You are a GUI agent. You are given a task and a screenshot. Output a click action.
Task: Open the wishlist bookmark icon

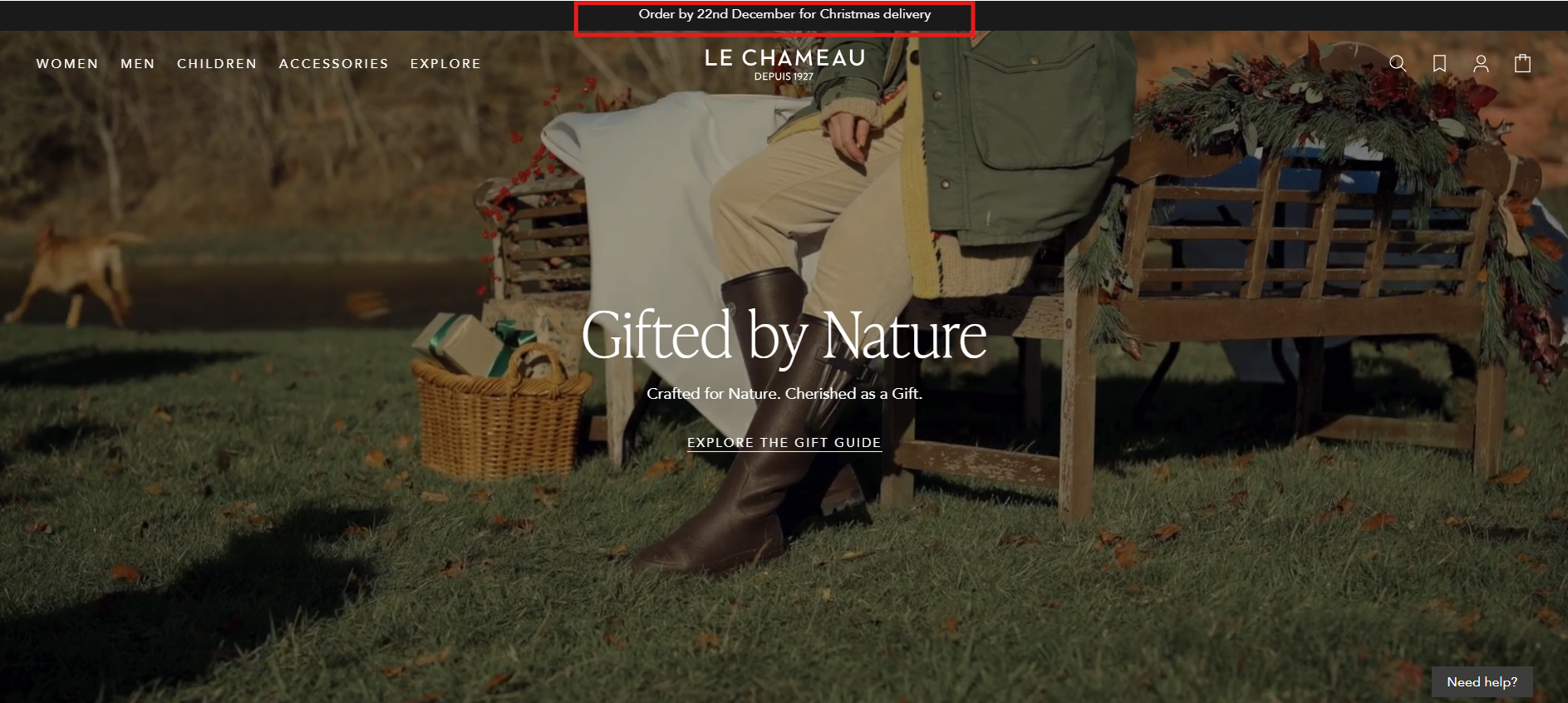1439,64
